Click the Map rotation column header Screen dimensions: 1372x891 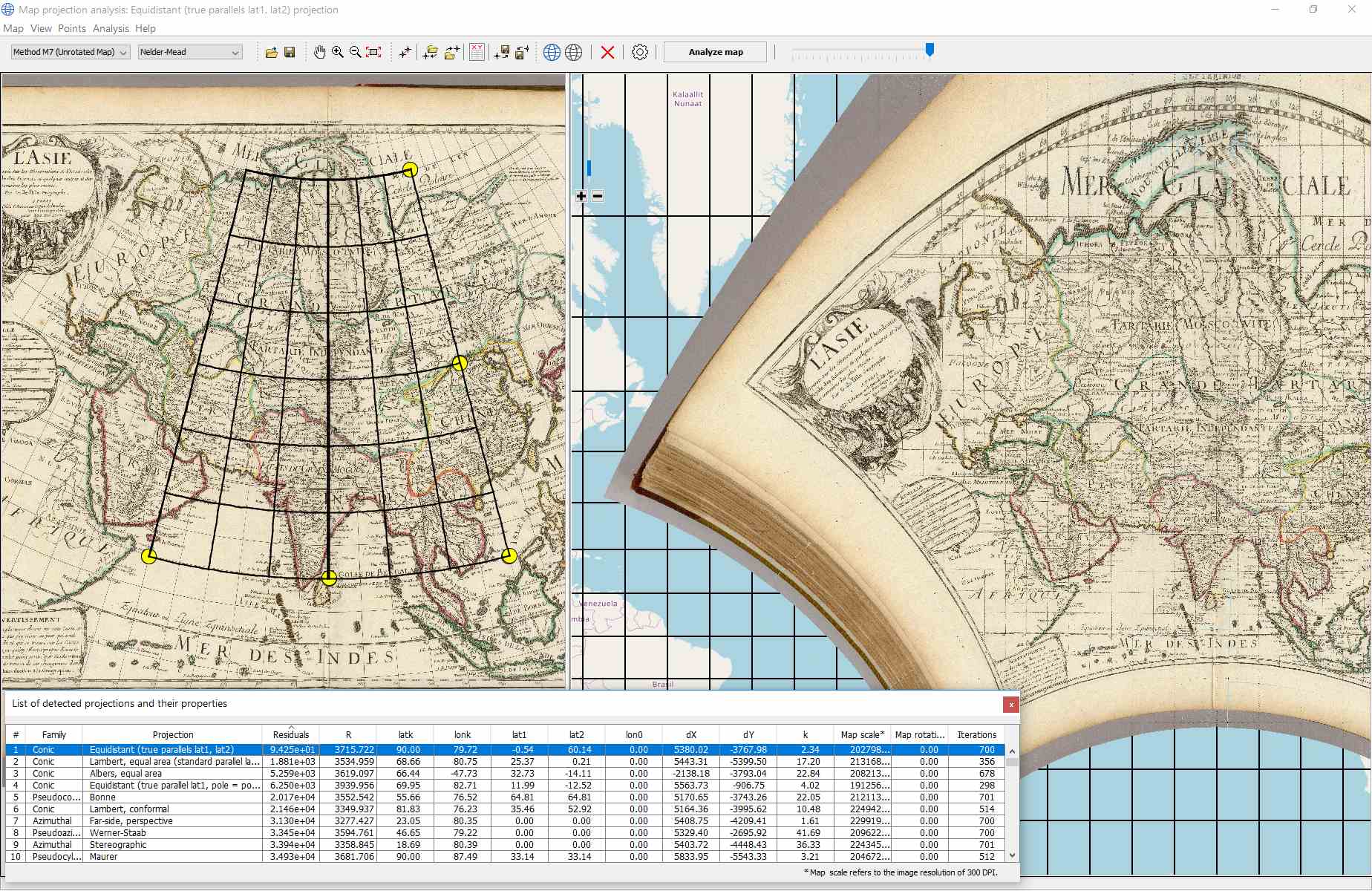click(920, 734)
